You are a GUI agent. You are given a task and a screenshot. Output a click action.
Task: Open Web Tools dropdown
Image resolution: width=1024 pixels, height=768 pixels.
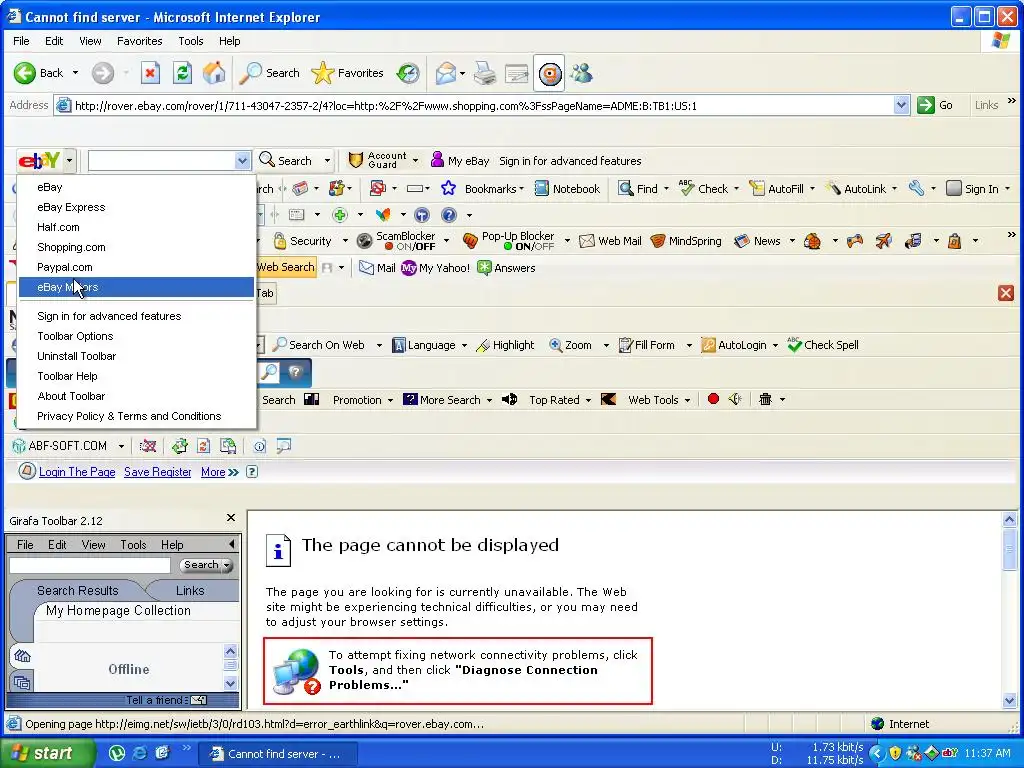(659, 400)
